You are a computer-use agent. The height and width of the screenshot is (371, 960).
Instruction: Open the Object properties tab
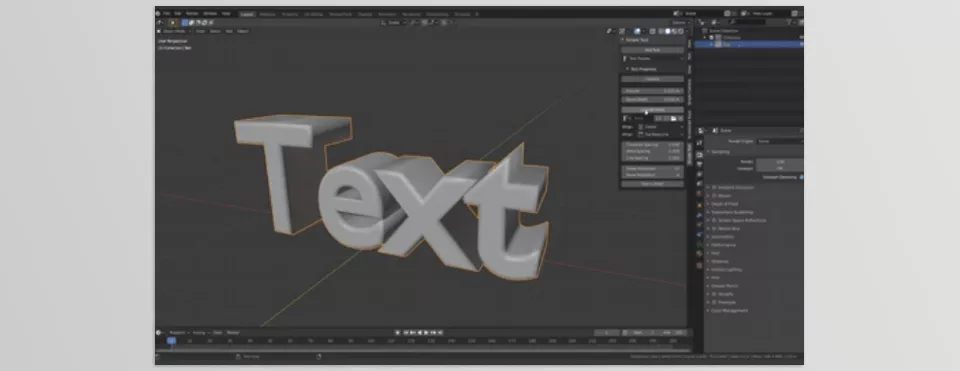click(x=699, y=205)
